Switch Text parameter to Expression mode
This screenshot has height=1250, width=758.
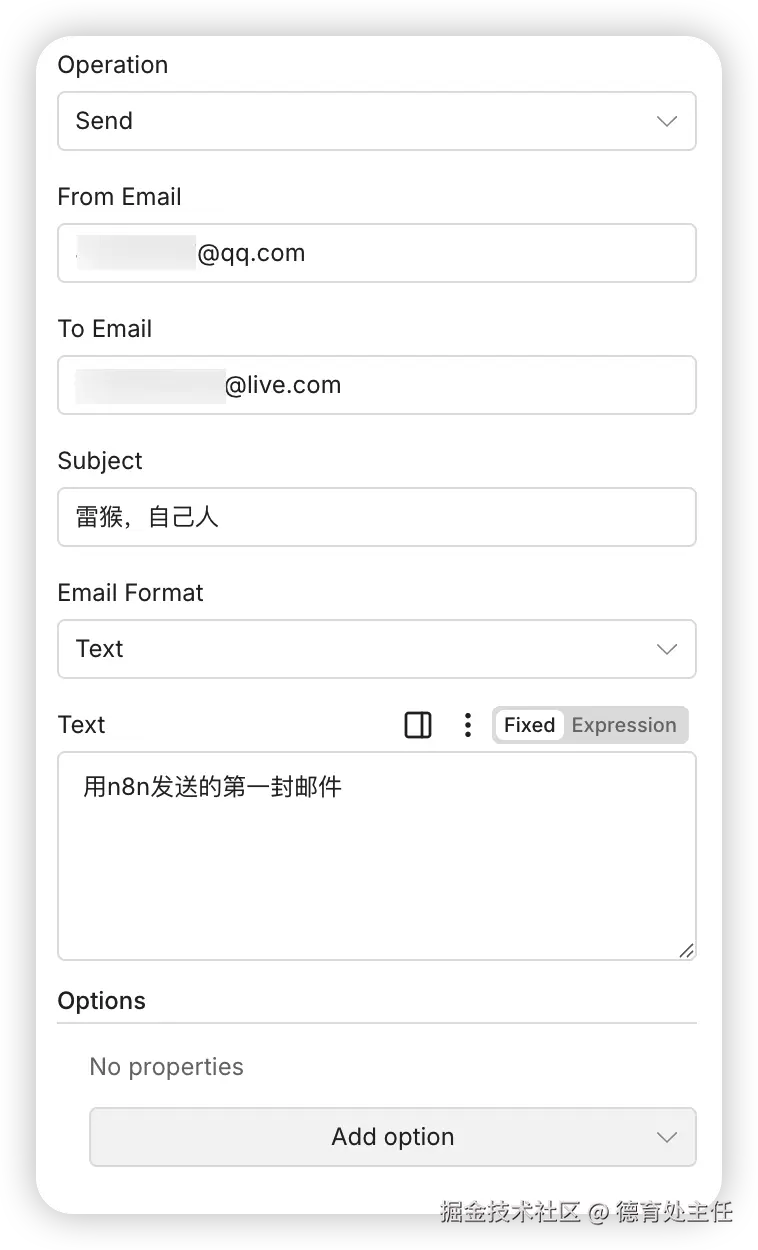pos(624,725)
